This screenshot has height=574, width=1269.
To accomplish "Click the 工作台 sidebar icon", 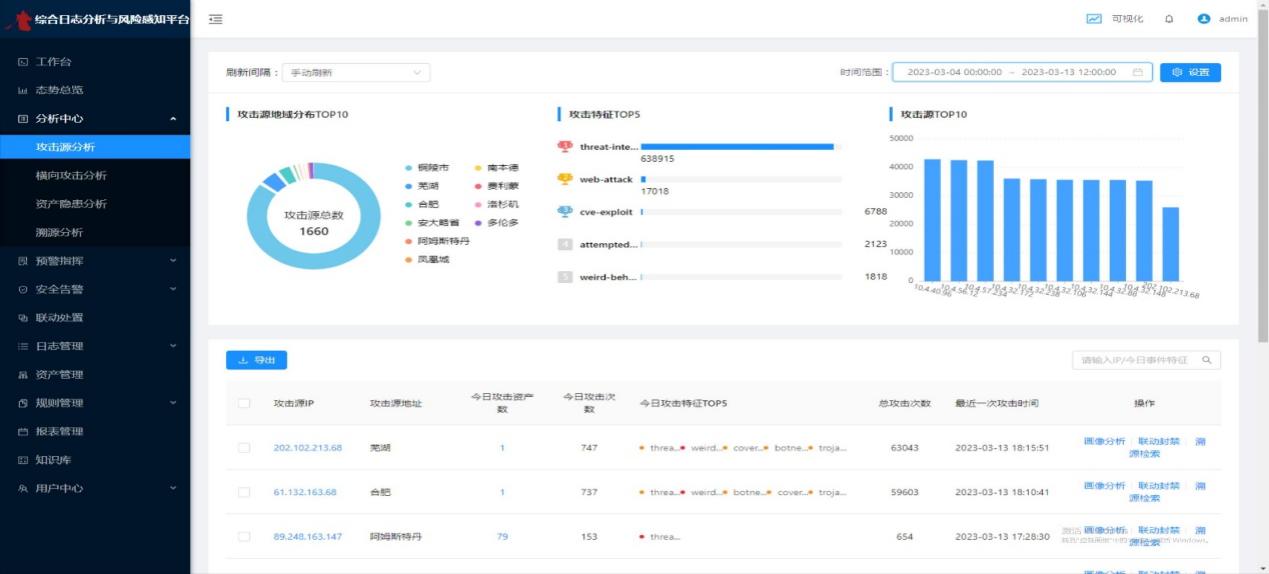I will coord(23,62).
